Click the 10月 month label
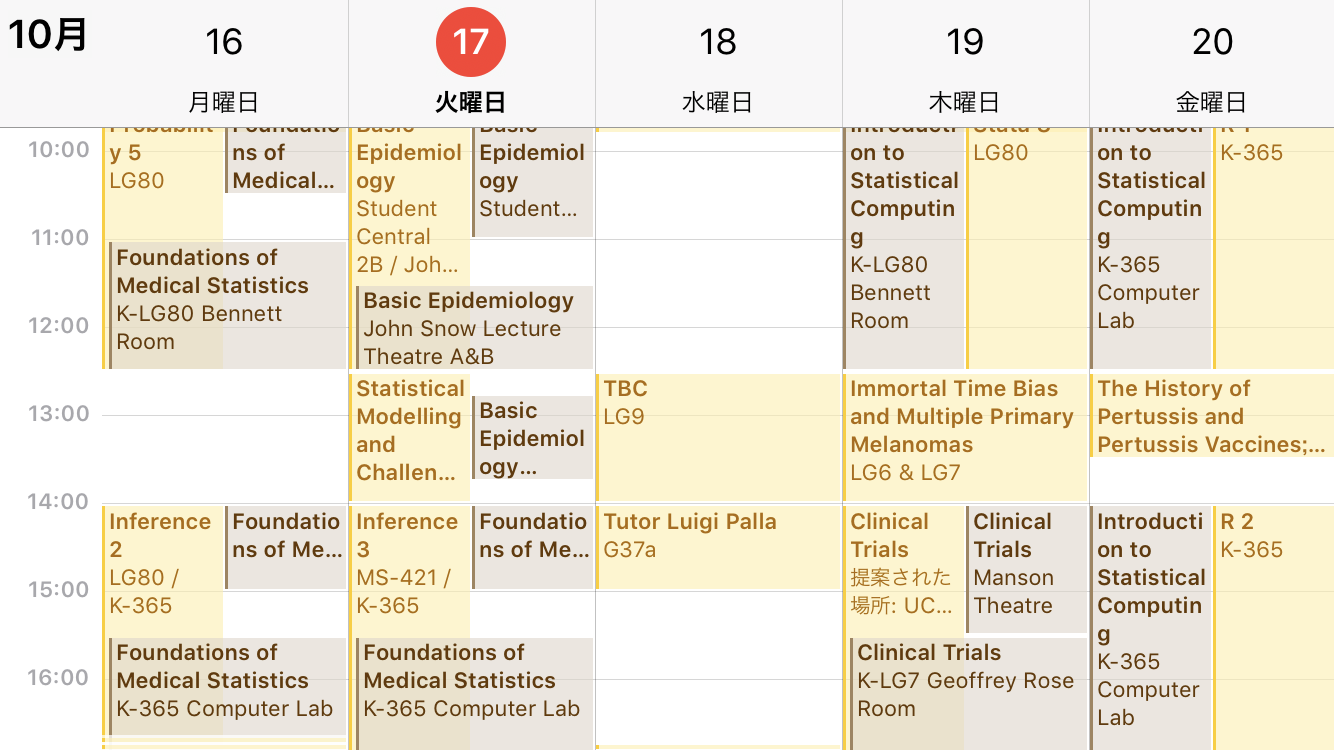The height and width of the screenshot is (750, 1334). point(48,36)
